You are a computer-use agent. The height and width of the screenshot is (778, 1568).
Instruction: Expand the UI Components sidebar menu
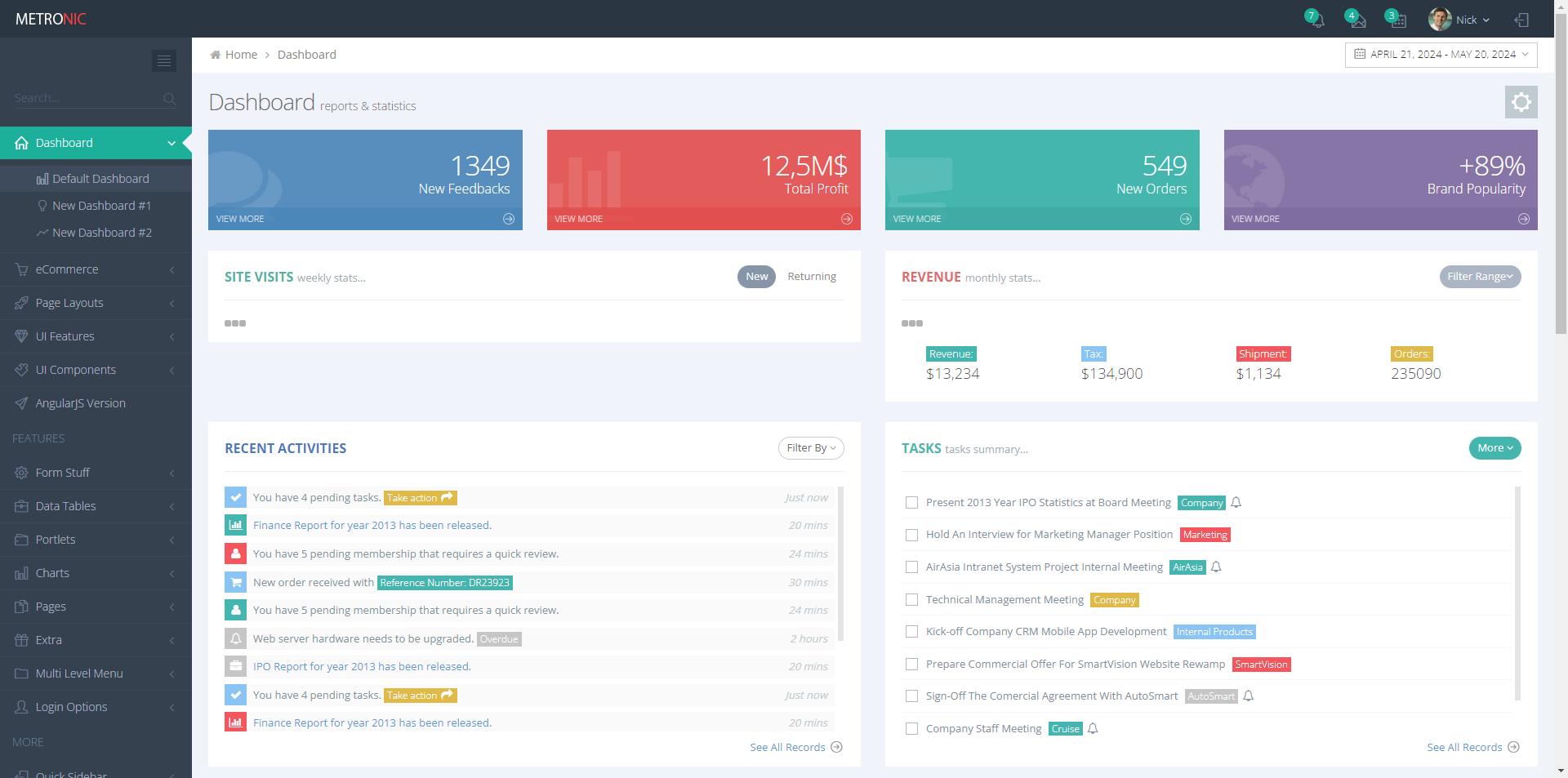click(x=96, y=370)
